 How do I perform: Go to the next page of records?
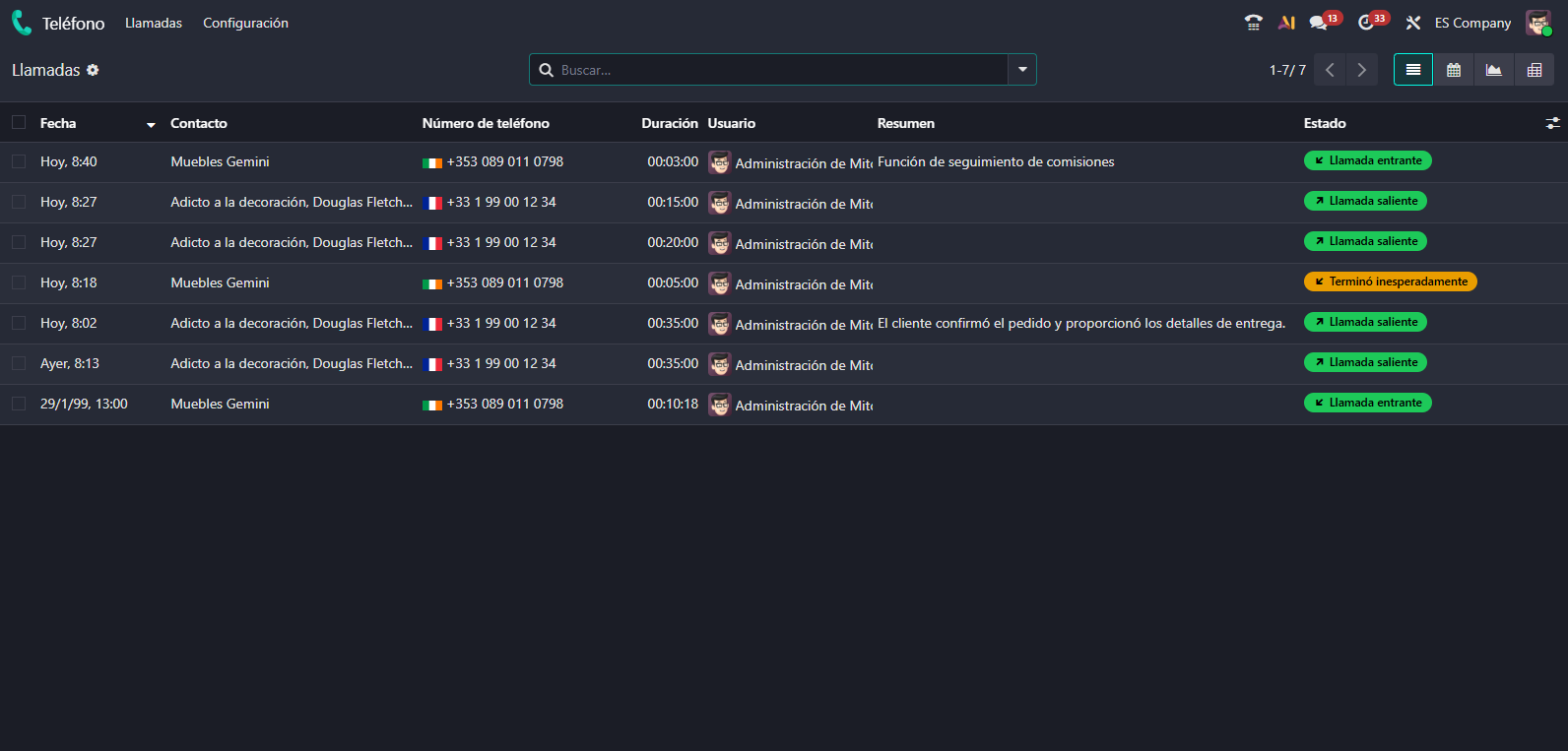pos(1361,70)
